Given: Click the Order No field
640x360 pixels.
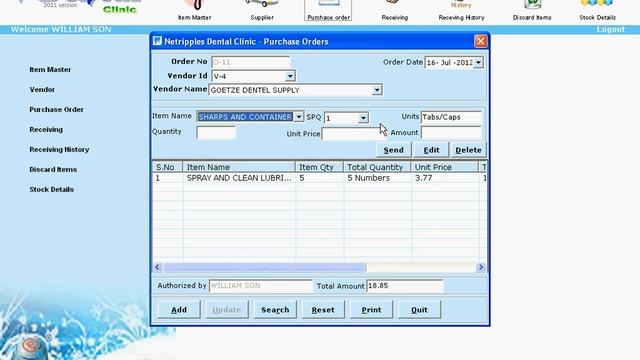Looking at the screenshot, I should click(x=251, y=62).
